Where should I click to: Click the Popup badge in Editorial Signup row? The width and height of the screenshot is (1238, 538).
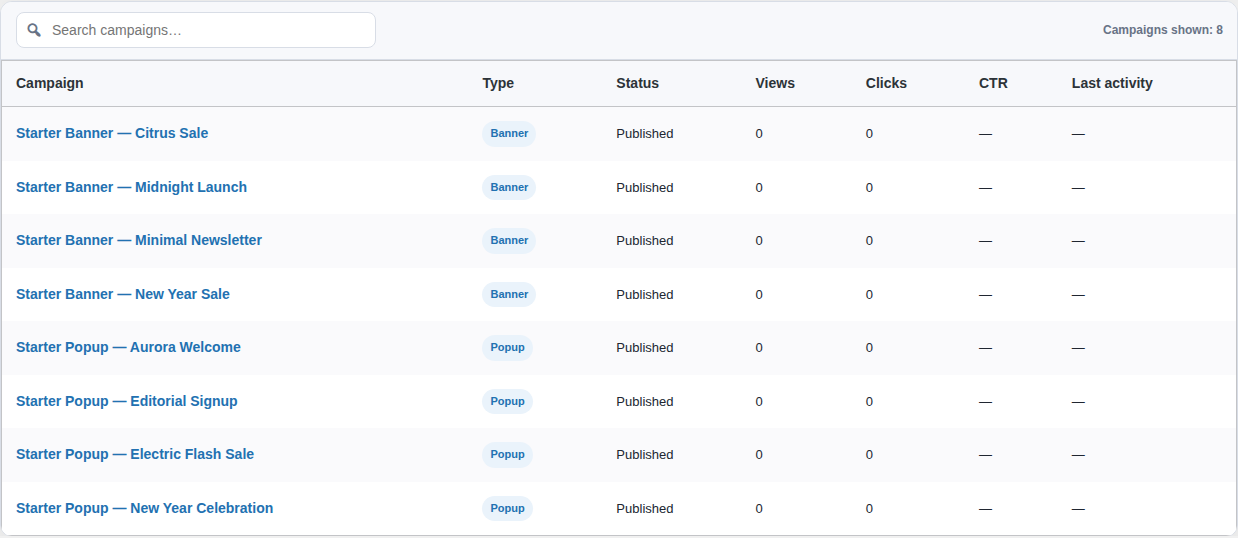508,401
